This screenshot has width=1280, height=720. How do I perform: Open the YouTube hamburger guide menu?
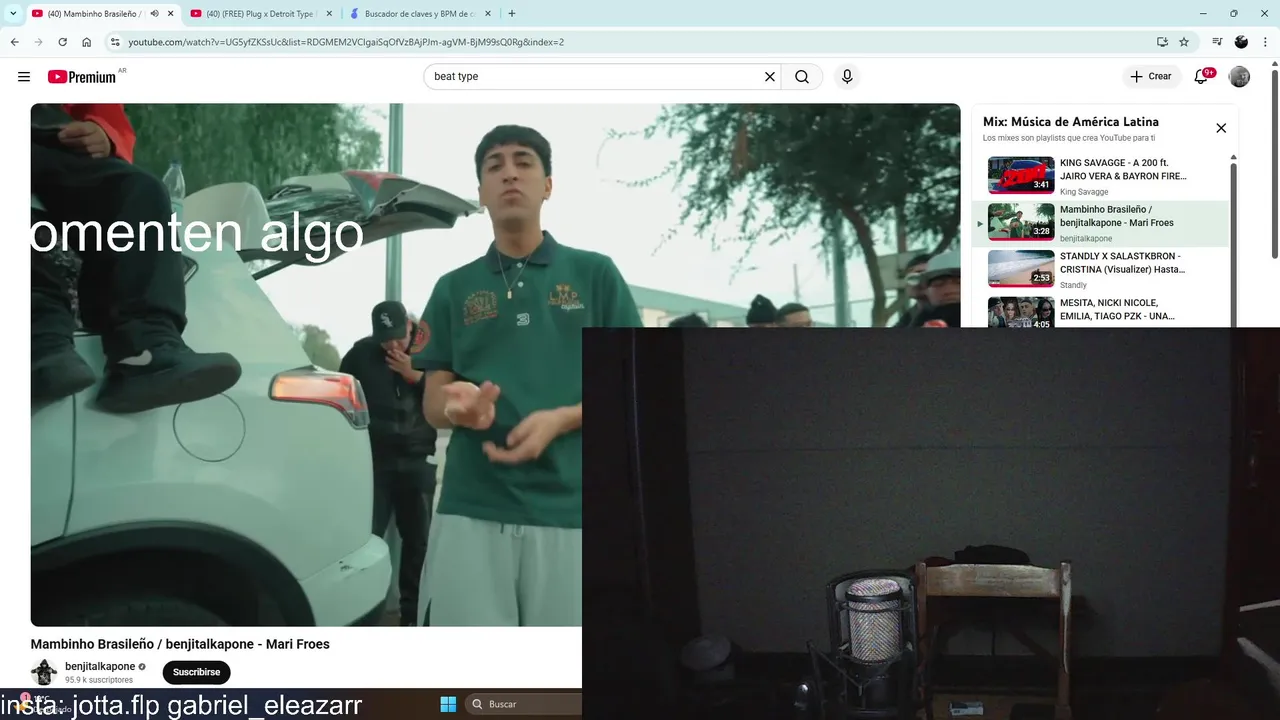click(24, 77)
